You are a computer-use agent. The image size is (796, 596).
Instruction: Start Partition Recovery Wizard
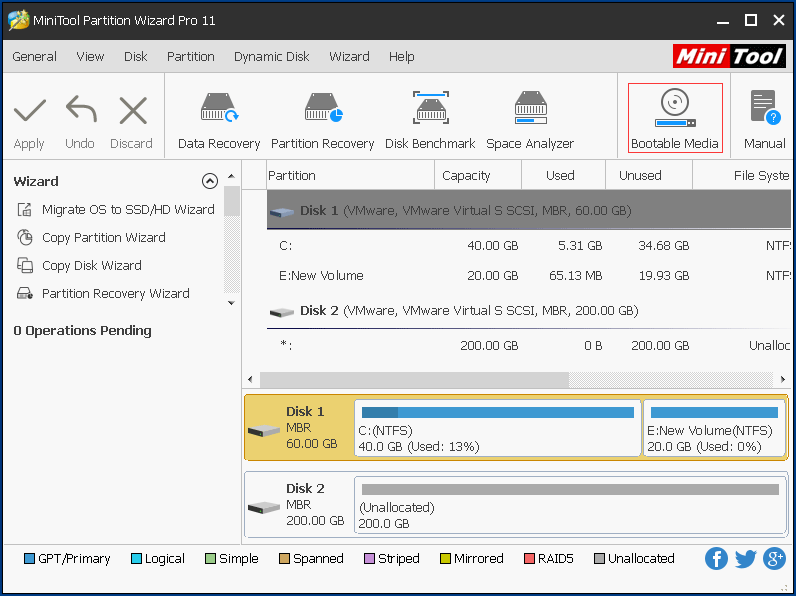coord(116,293)
